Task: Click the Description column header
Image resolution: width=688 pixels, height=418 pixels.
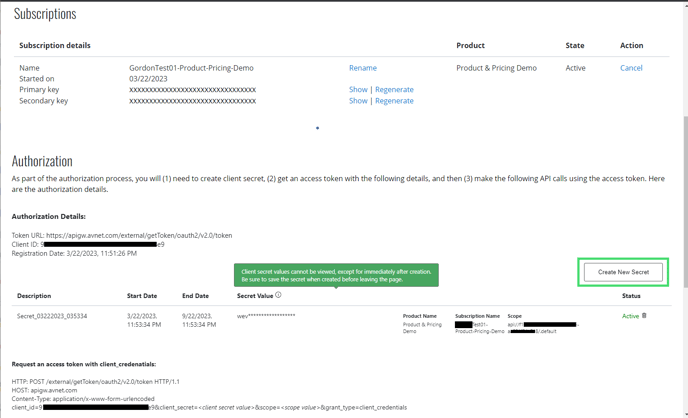Action: [x=34, y=296]
